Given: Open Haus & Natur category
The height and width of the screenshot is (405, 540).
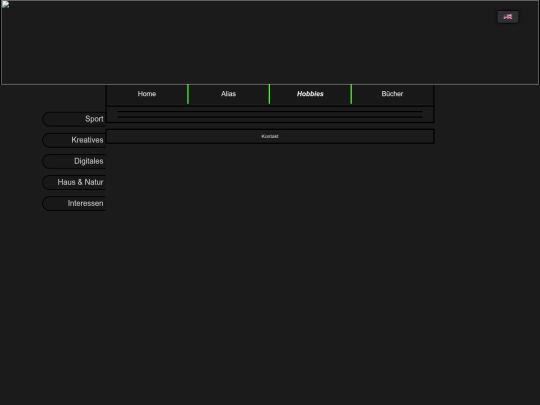Looking at the screenshot, I should 74,182.
